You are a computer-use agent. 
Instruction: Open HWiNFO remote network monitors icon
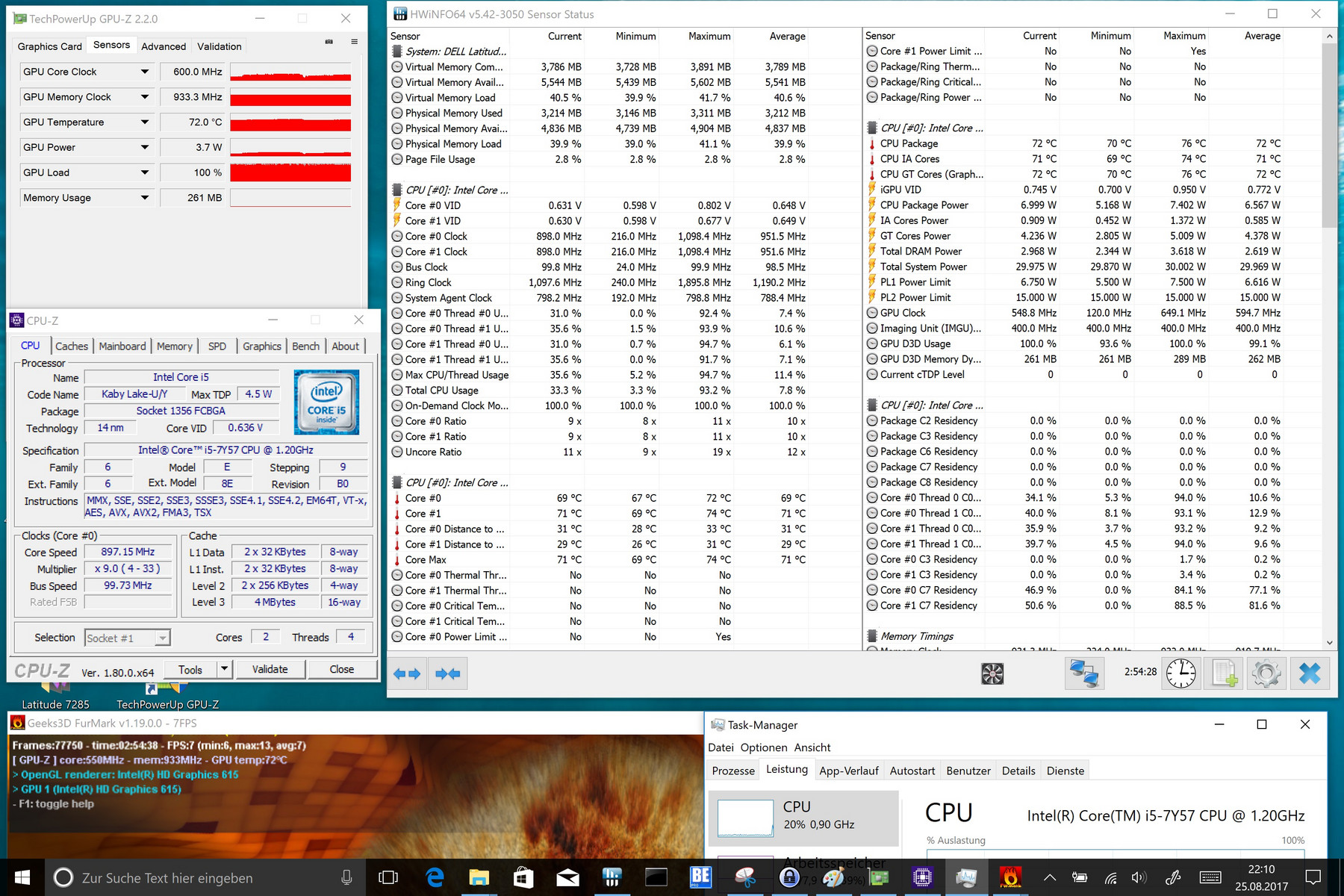pos(1083,673)
